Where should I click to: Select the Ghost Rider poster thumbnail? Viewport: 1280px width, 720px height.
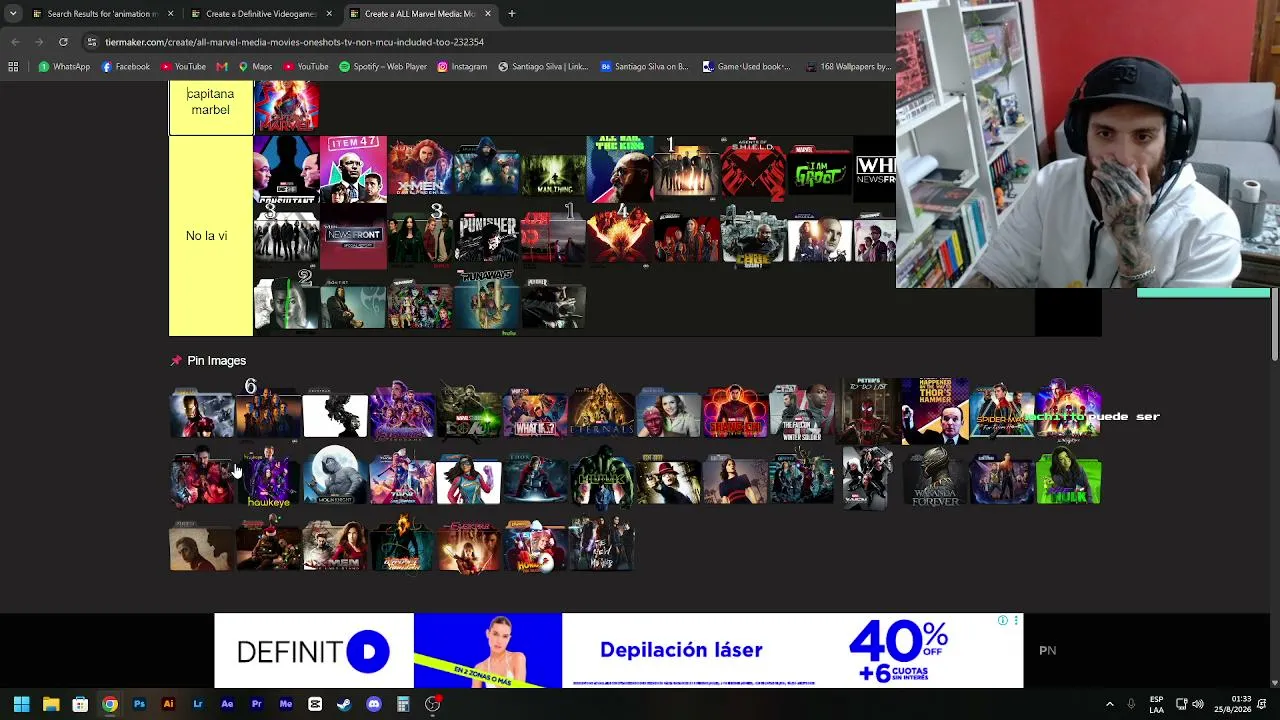(402, 545)
